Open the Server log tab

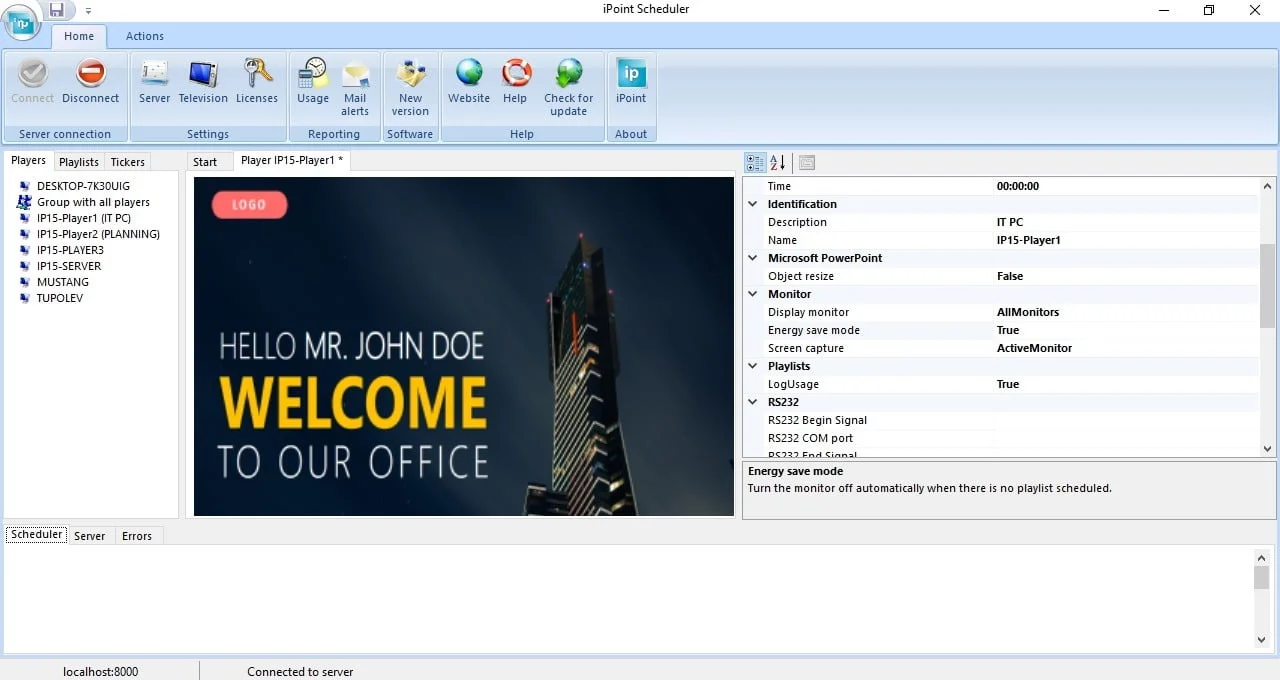[89, 536]
